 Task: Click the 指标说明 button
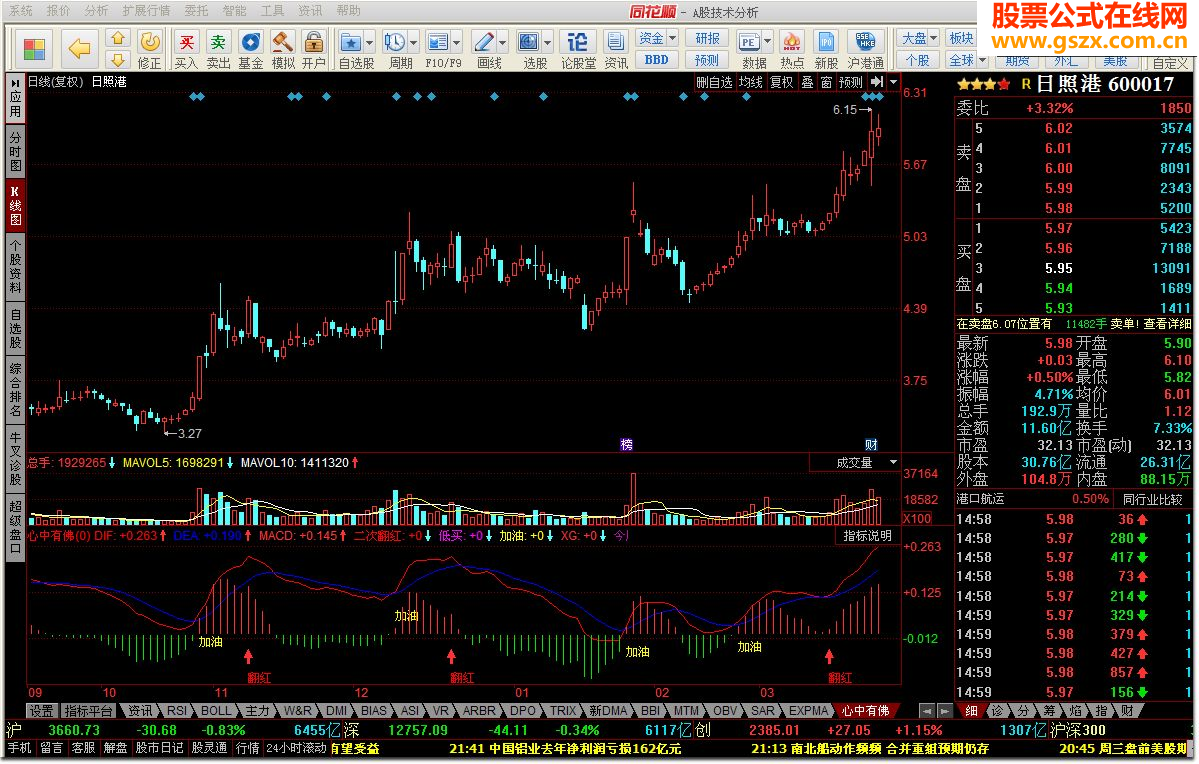pos(867,535)
